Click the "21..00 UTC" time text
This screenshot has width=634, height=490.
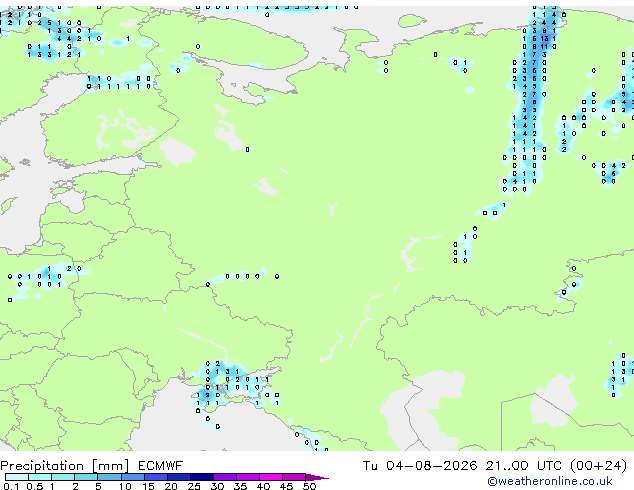click(x=524, y=466)
